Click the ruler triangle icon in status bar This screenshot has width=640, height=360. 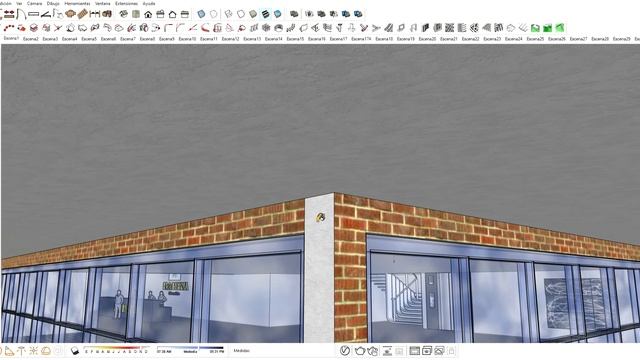[x=9, y=351]
